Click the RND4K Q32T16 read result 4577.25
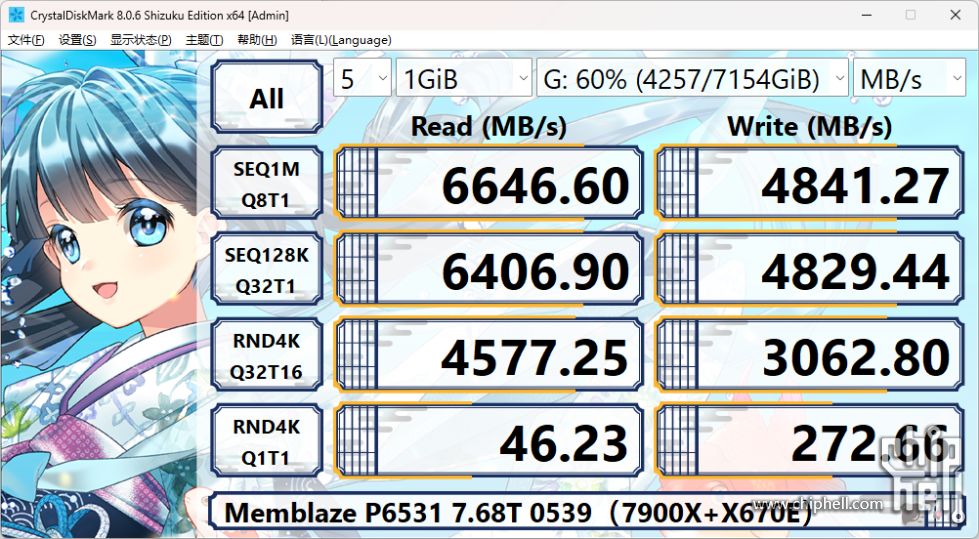This screenshot has width=979, height=539. click(x=489, y=355)
